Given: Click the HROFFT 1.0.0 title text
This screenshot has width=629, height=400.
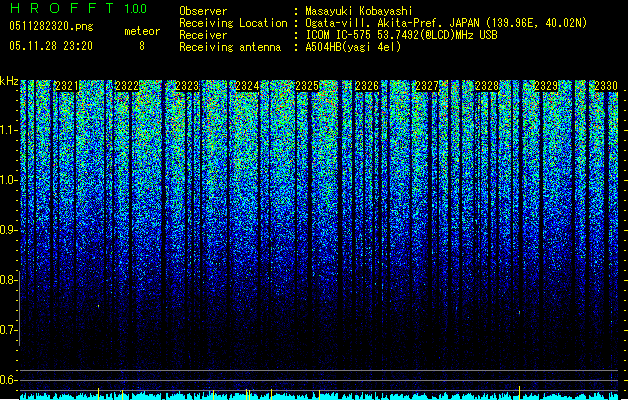Looking at the screenshot, I should coord(78,8).
